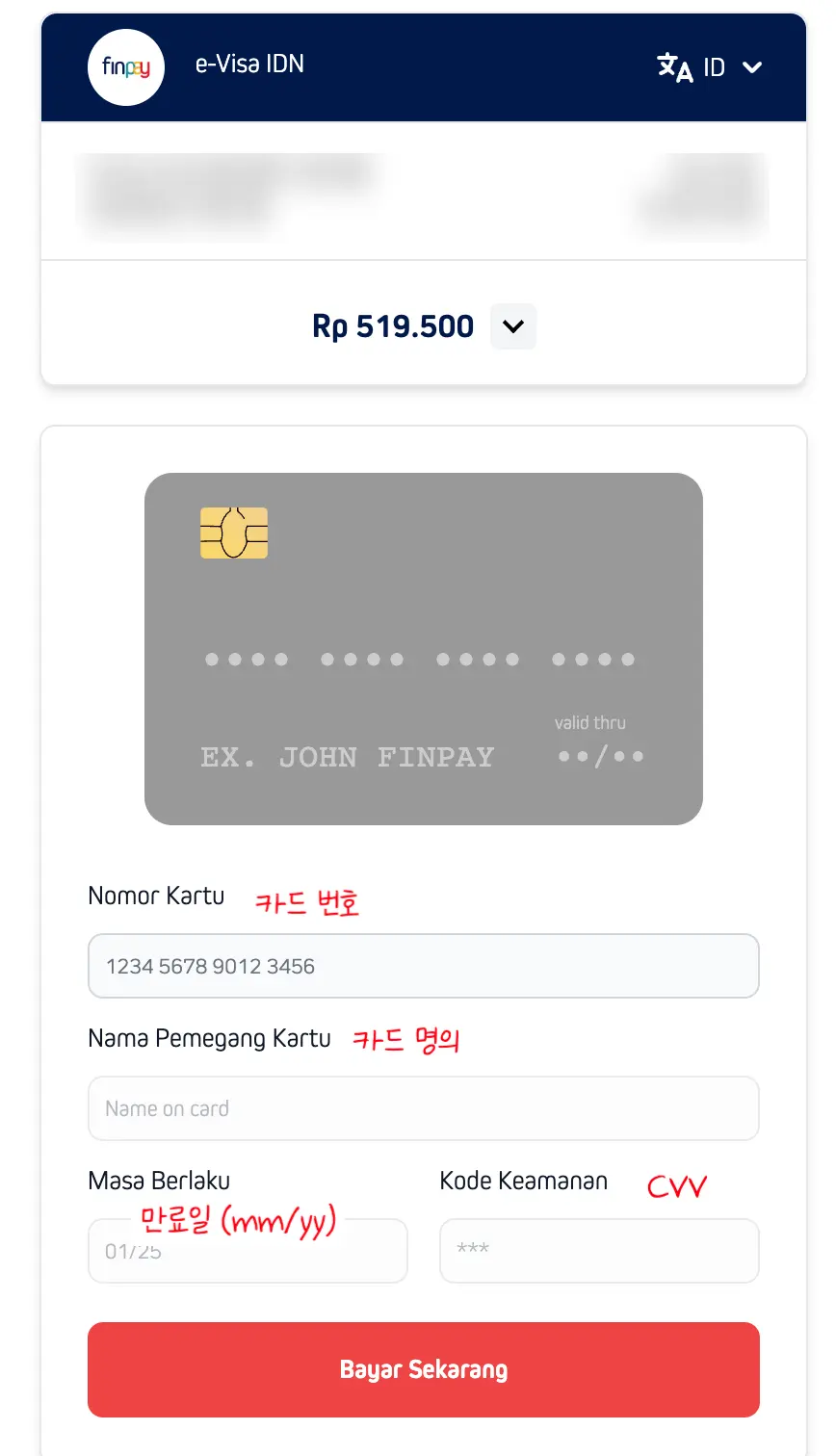
Task: Click the Nomor Kartu label
Action: pyautogui.click(x=156, y=896)
